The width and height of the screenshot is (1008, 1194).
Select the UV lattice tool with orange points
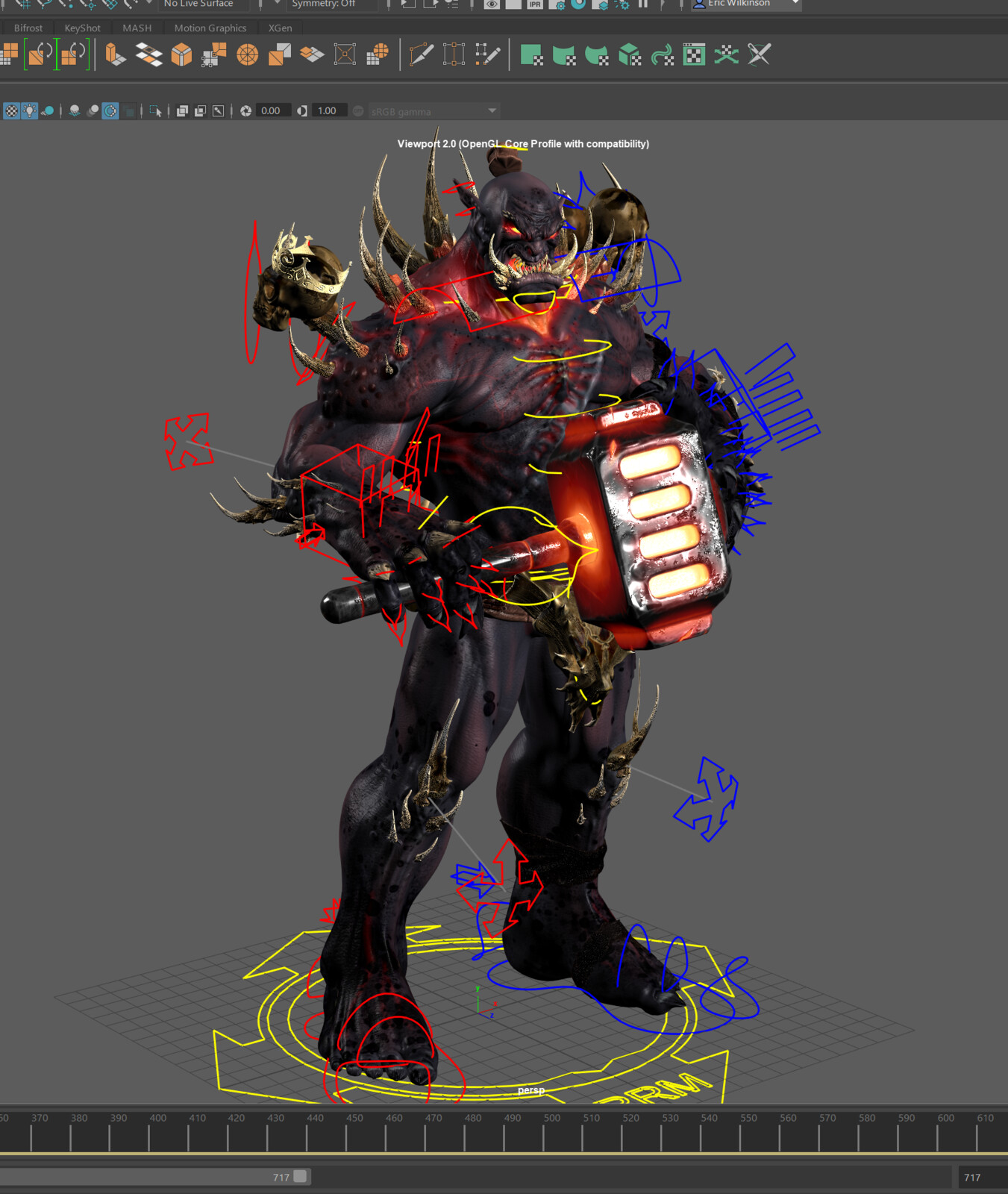pyautogui.click(x=454, y=54)
